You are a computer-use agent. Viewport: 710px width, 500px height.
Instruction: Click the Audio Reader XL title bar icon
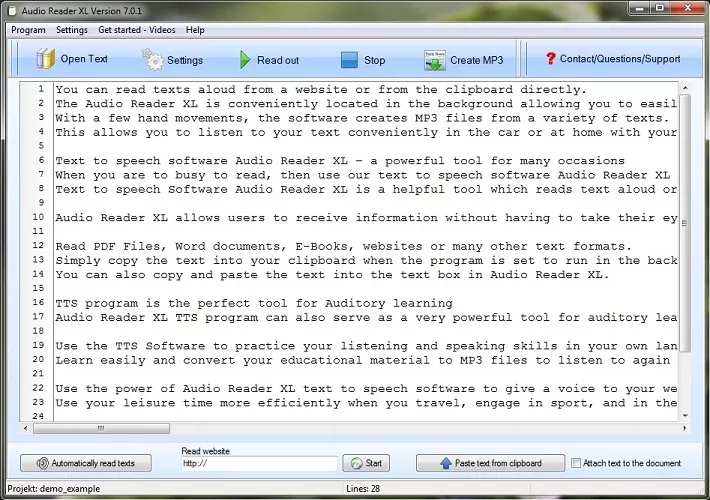12,10
